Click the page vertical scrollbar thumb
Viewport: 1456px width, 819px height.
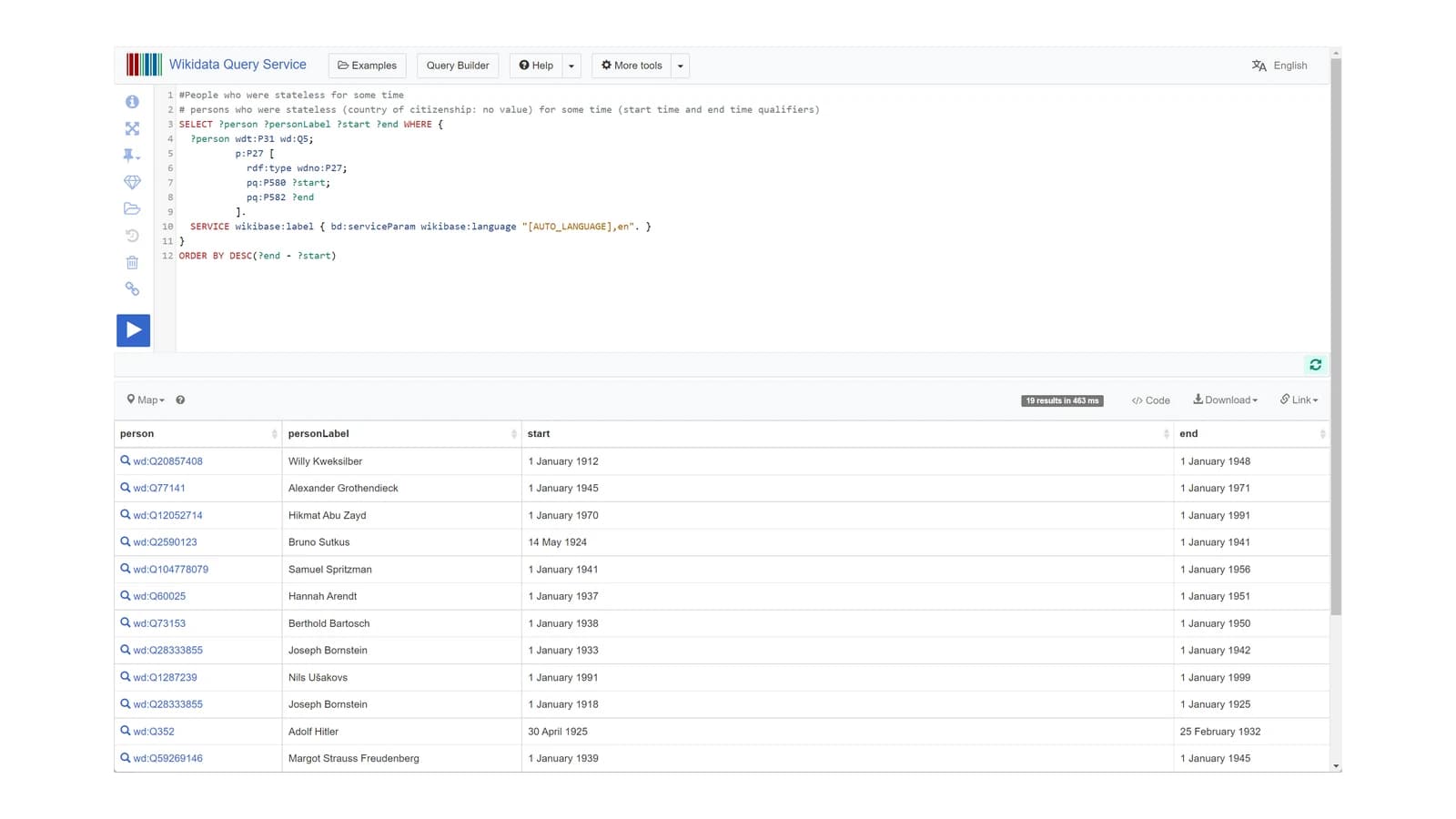pyautogui.click(x=1336, y=337)
